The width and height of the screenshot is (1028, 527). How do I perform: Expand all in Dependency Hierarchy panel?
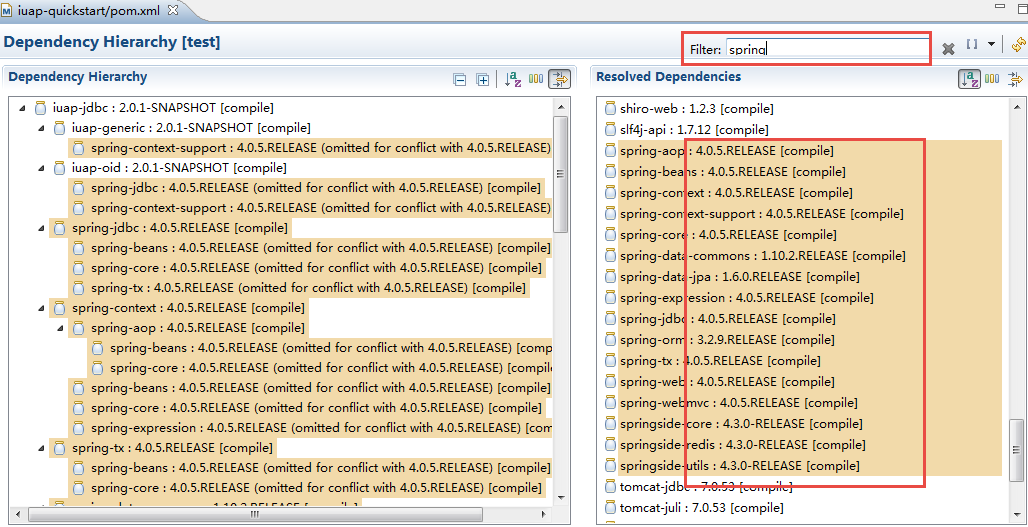tap(483, 79)
